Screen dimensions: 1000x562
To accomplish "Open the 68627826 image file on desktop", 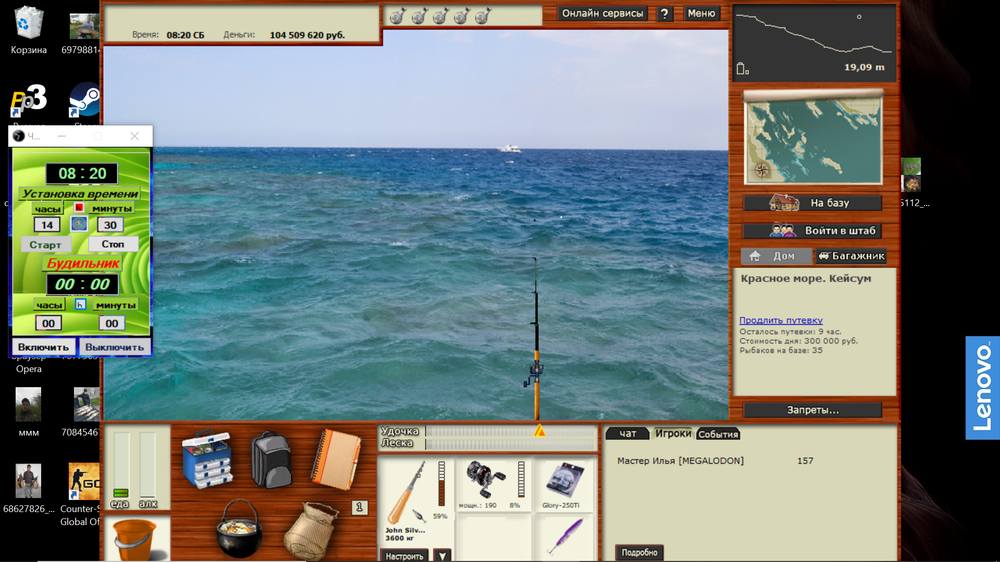I will pos(29,489).
